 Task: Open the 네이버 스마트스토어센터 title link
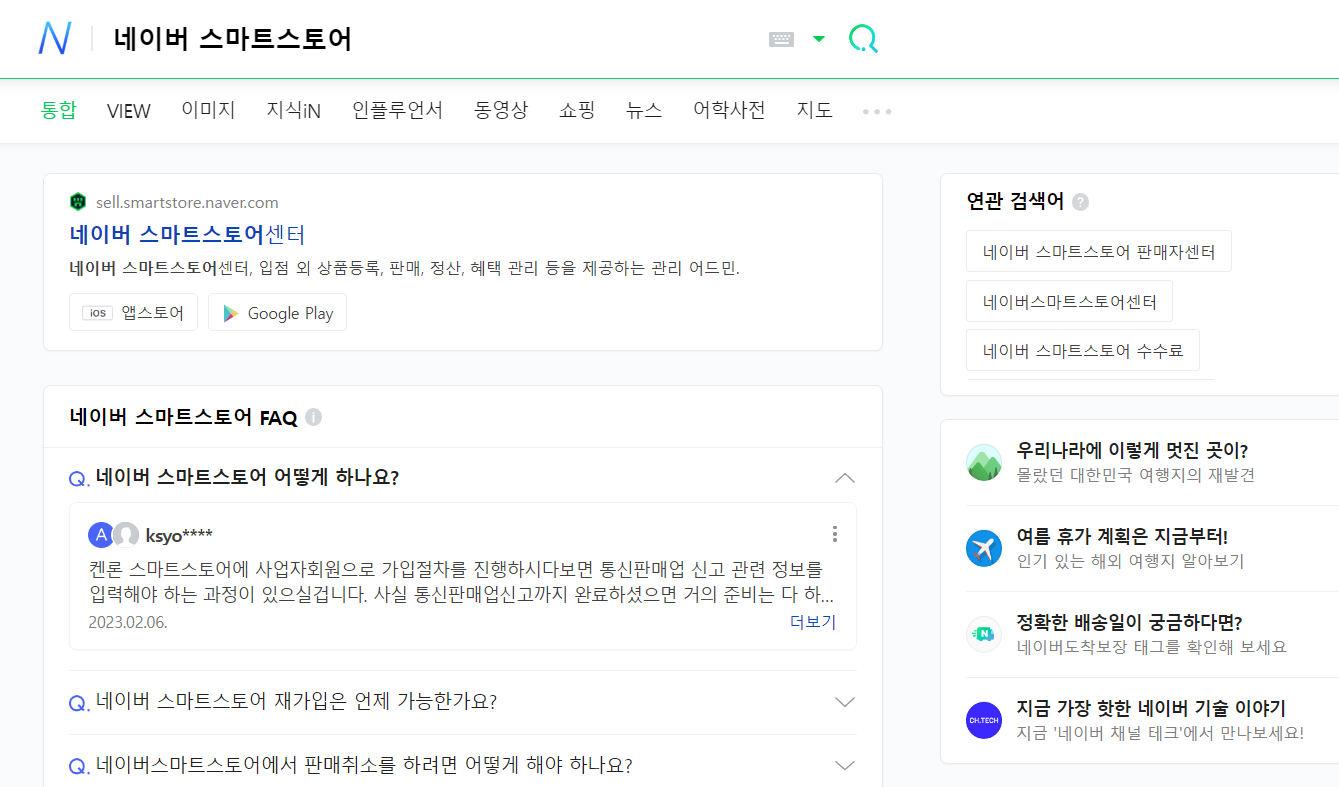tap(187, 235)
